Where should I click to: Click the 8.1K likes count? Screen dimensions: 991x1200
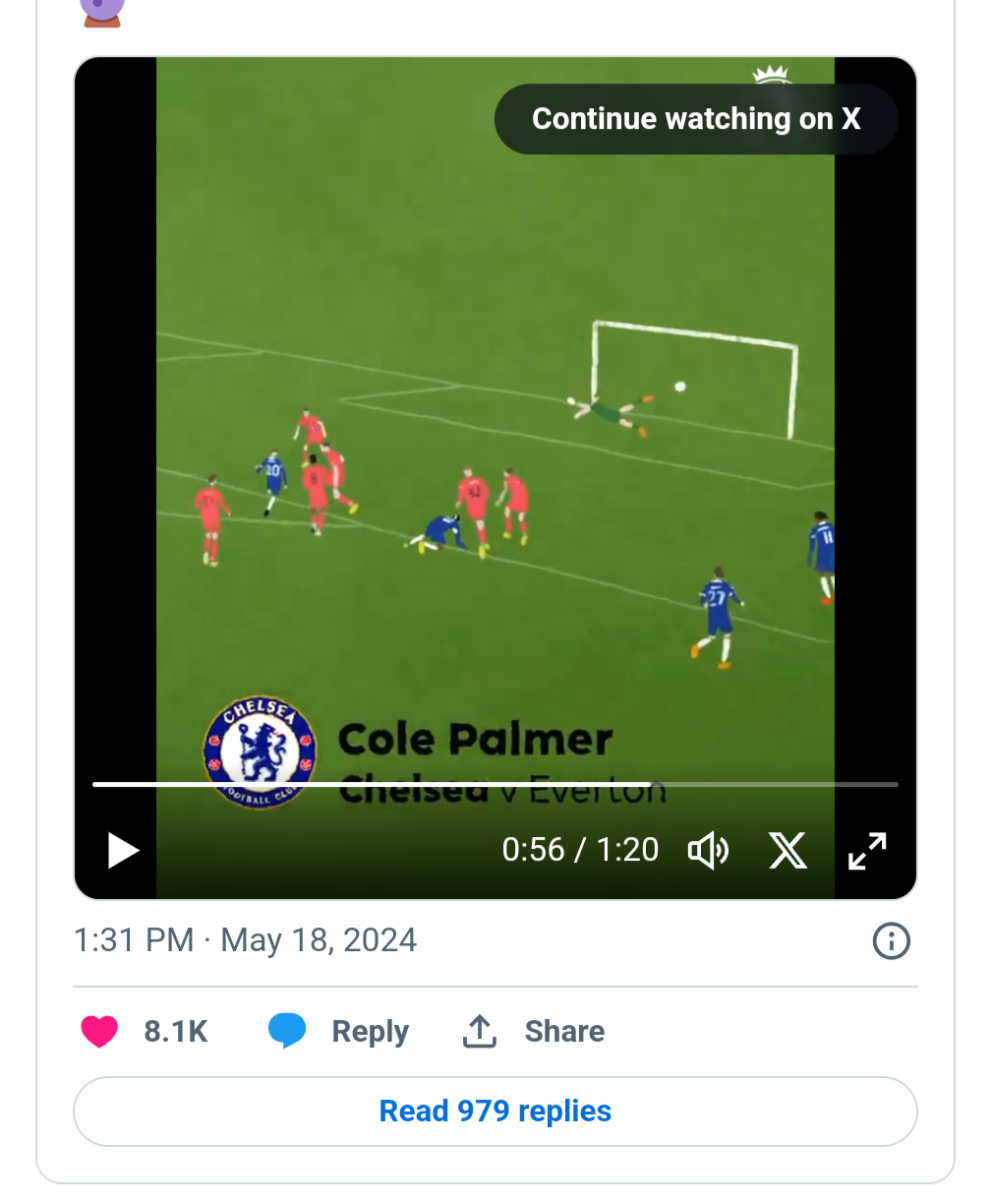click(x=176, y=1031)
